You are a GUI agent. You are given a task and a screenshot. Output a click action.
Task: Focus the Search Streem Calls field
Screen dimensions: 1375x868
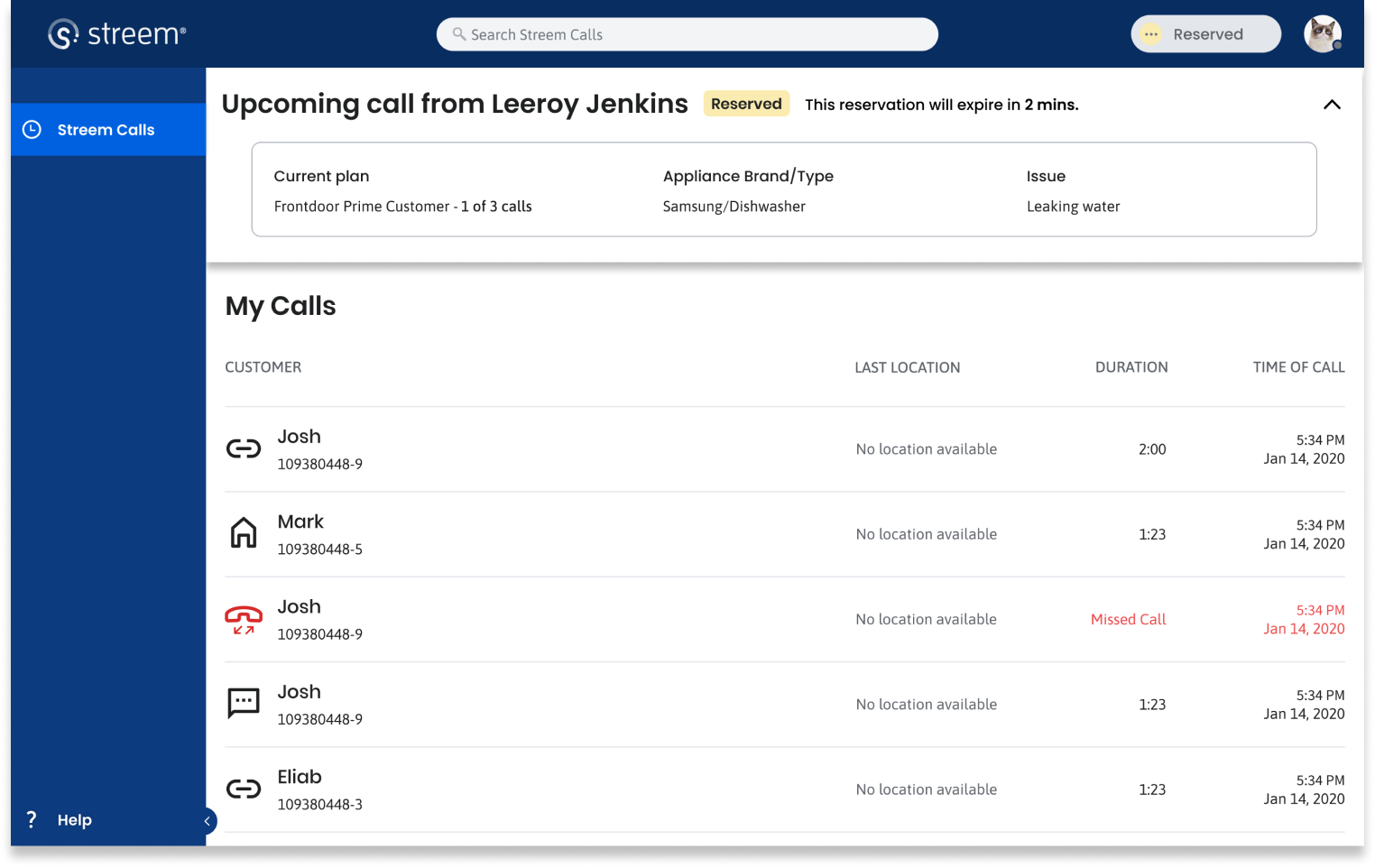pos(687,34)
